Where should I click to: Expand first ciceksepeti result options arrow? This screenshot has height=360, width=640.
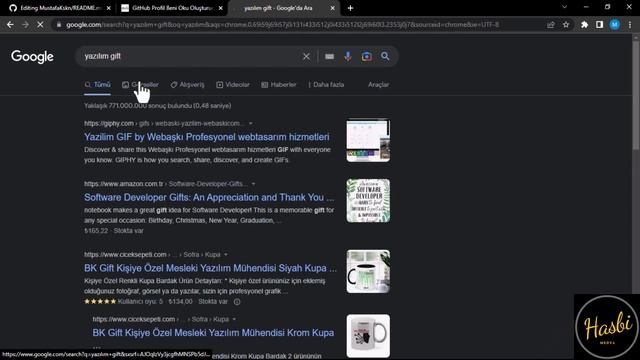pyautogui.click(x=226, y=254)
